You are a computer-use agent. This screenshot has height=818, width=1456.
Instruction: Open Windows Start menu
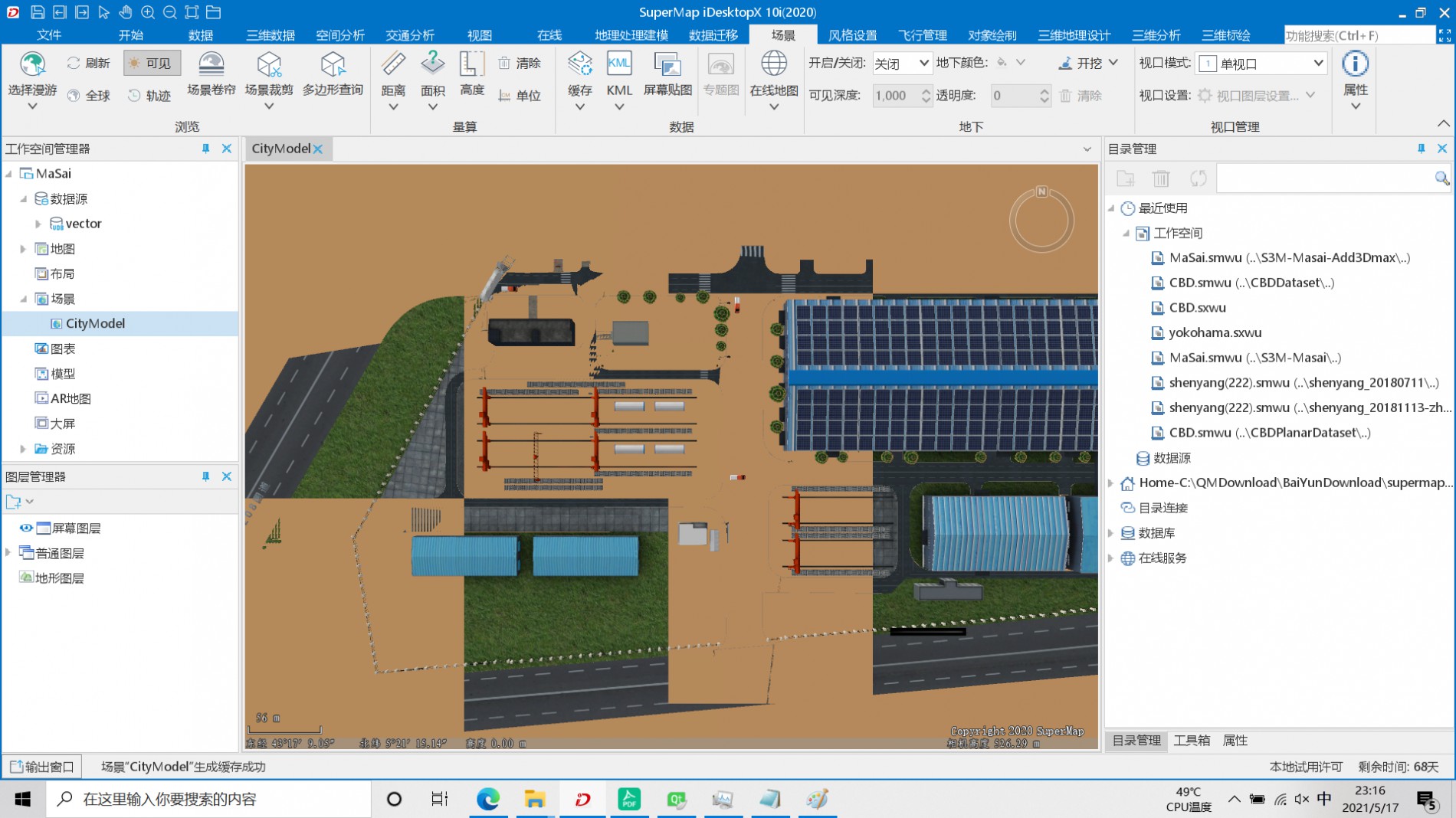(x=22, y=800)
